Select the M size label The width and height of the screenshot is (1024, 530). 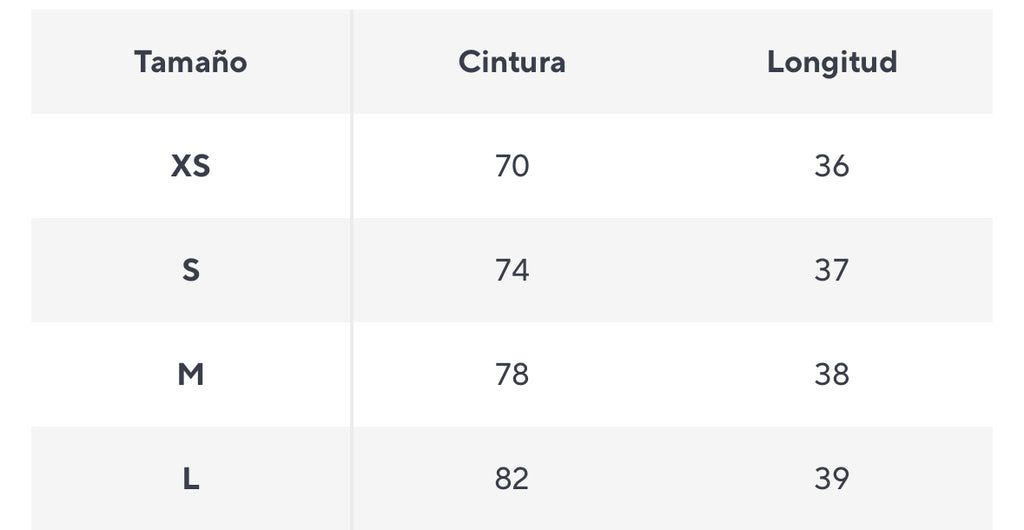point(190,374)
